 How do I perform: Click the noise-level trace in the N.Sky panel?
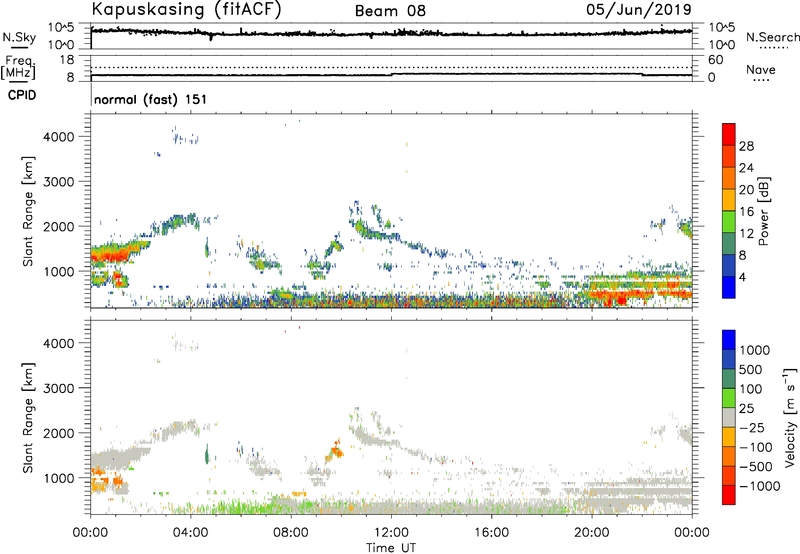pos(391,33)
